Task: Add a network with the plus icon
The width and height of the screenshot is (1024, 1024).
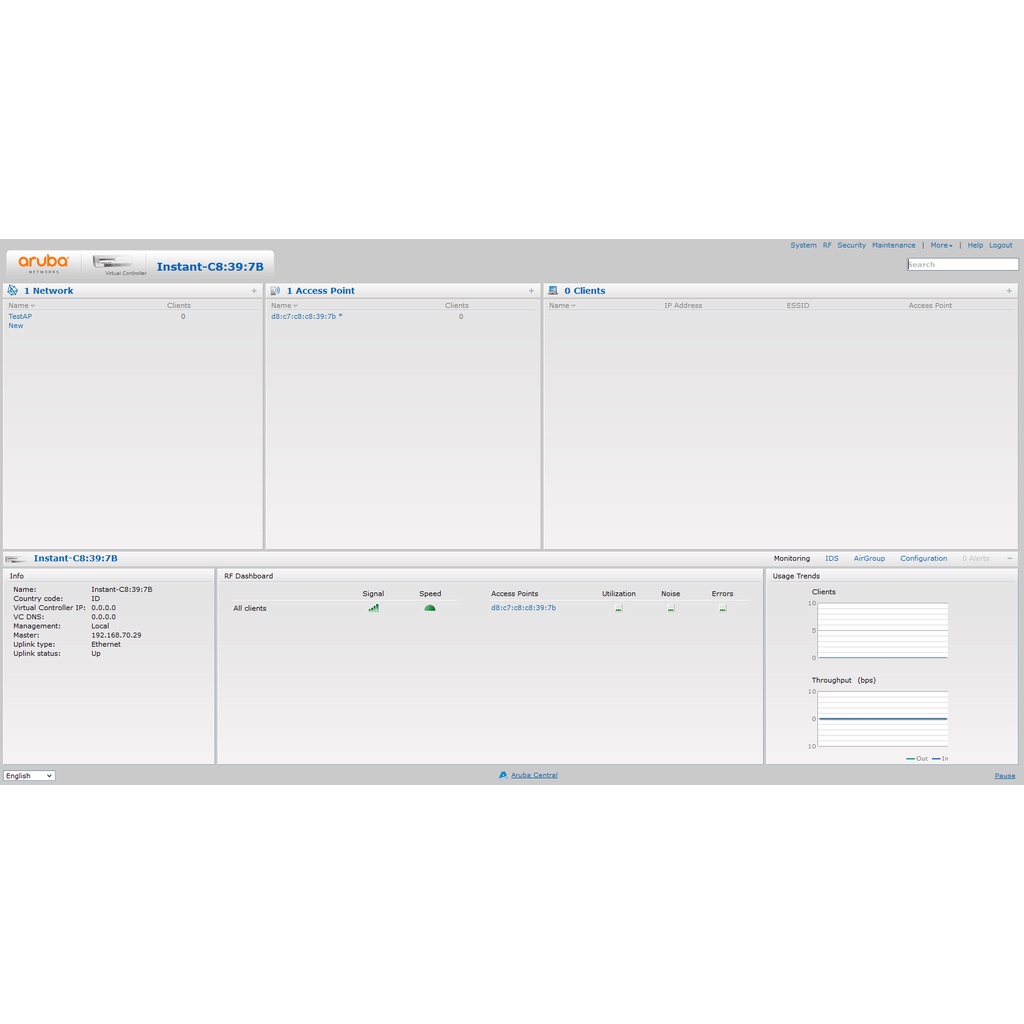Action: pyautogui.click(x=254, y=291)
